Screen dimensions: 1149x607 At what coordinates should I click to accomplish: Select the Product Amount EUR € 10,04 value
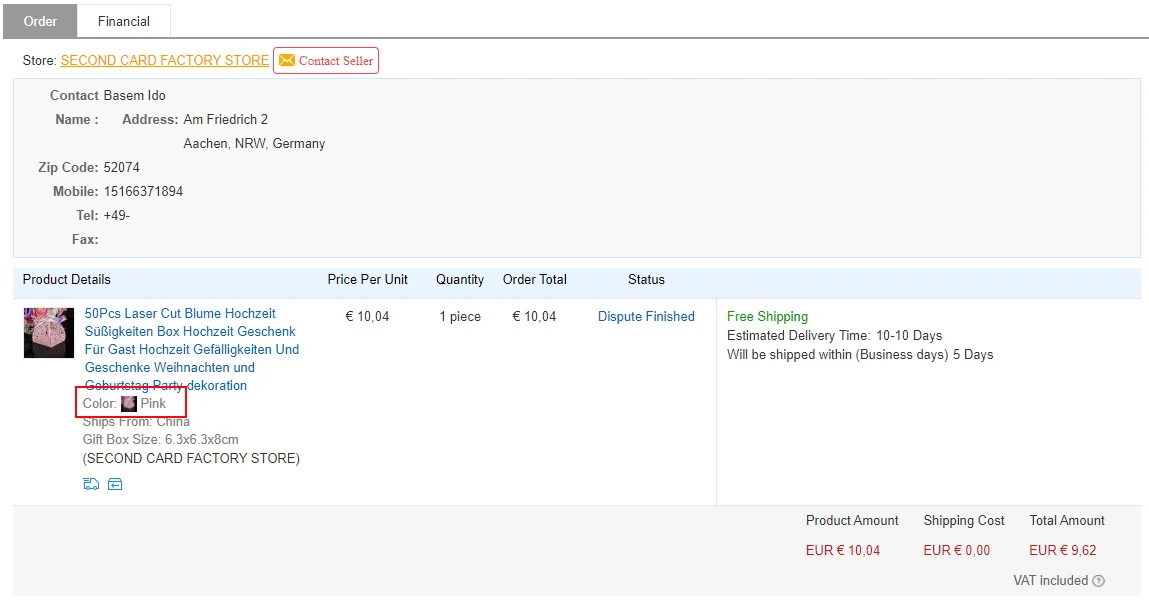[843, 550]
